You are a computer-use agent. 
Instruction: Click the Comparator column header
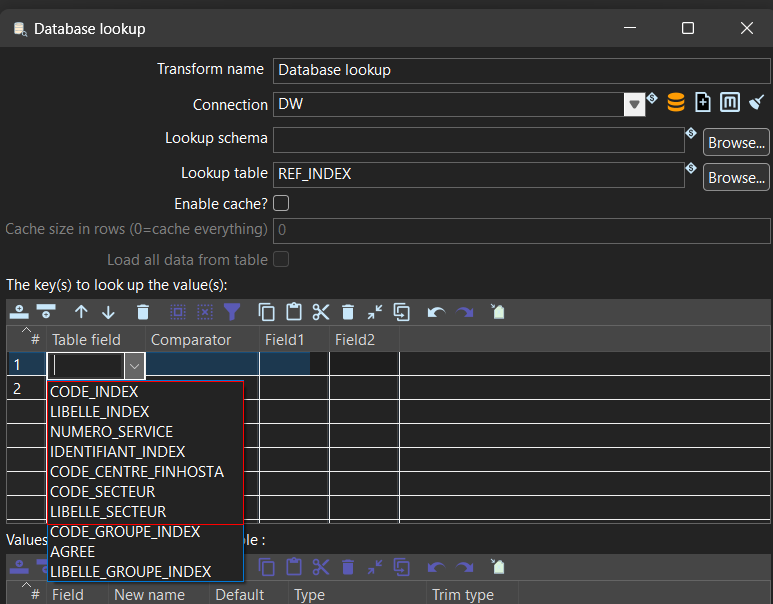tap(203, 340)
